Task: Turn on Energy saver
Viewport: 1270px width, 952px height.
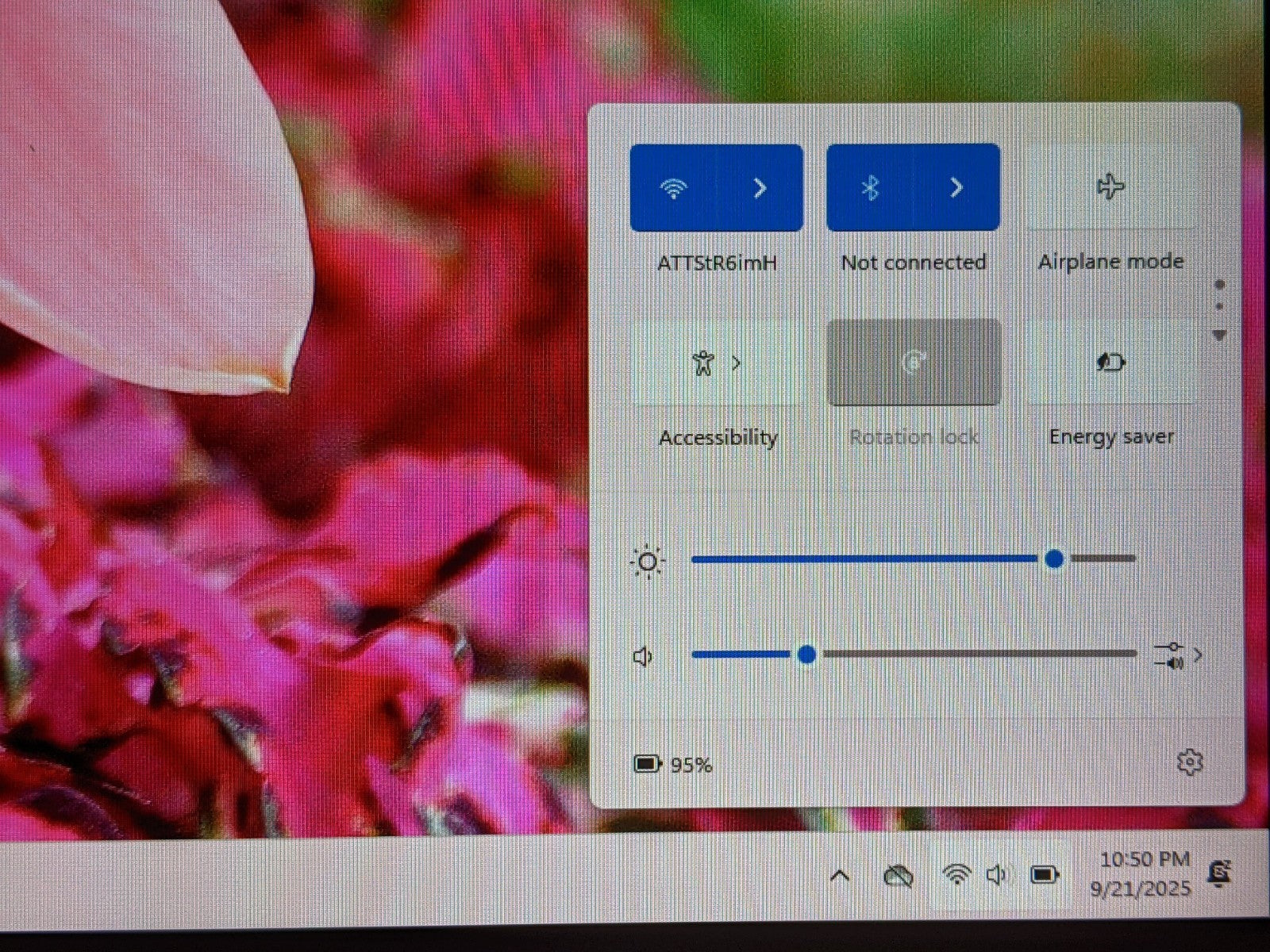Action: 1110,363
